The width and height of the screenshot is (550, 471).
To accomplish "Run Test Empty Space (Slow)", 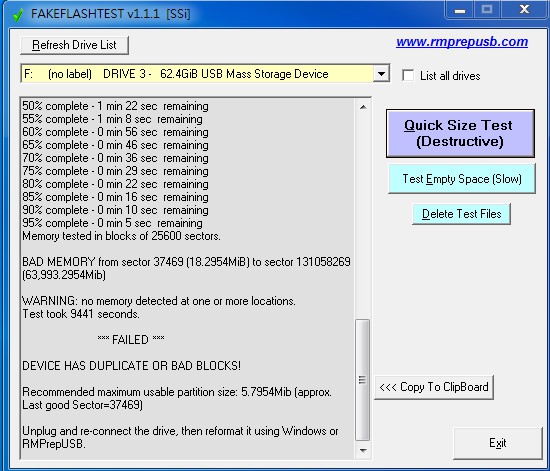I will [462, 179].
